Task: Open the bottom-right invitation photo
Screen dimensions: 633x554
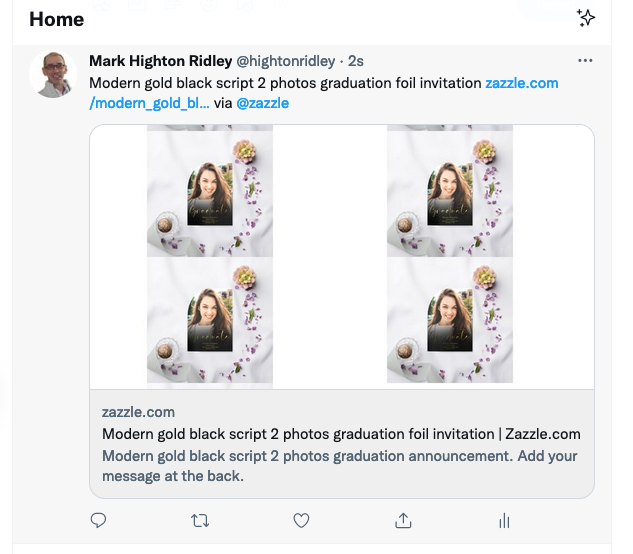Action: coord(450,320)
